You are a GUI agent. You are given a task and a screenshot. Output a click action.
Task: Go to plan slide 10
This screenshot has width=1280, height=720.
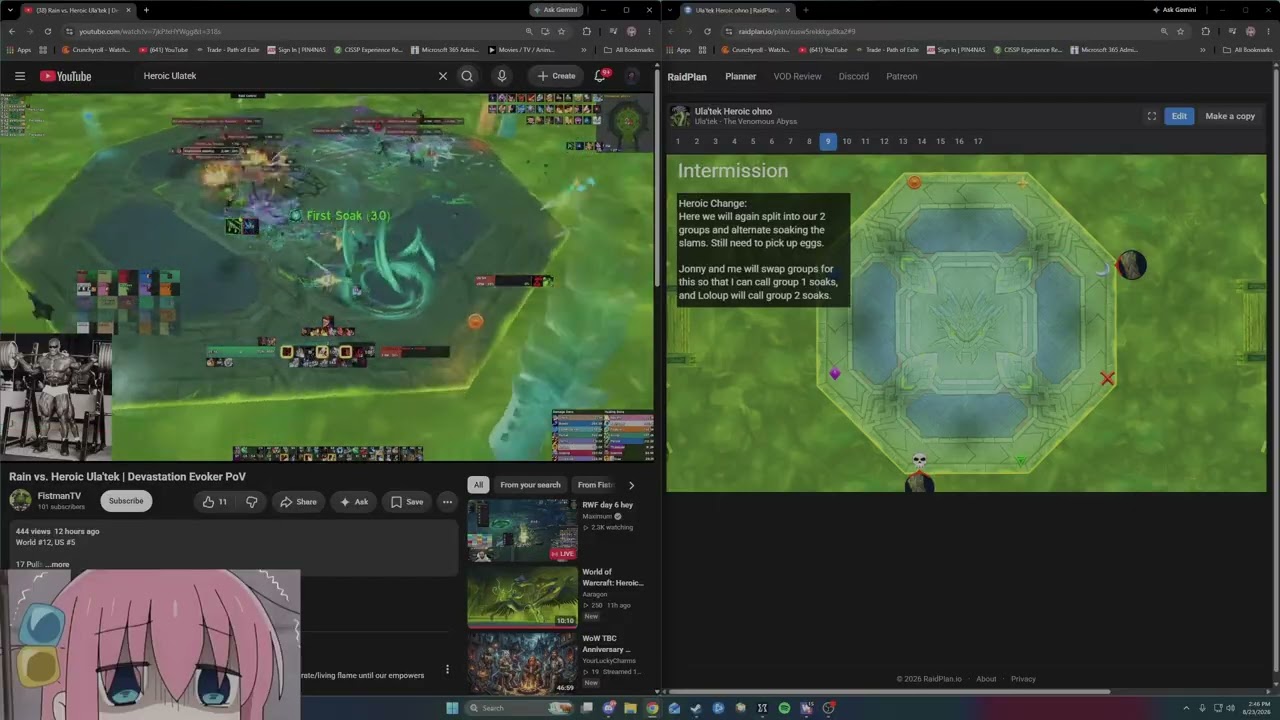pyautogui.click(x=847, y=142)
